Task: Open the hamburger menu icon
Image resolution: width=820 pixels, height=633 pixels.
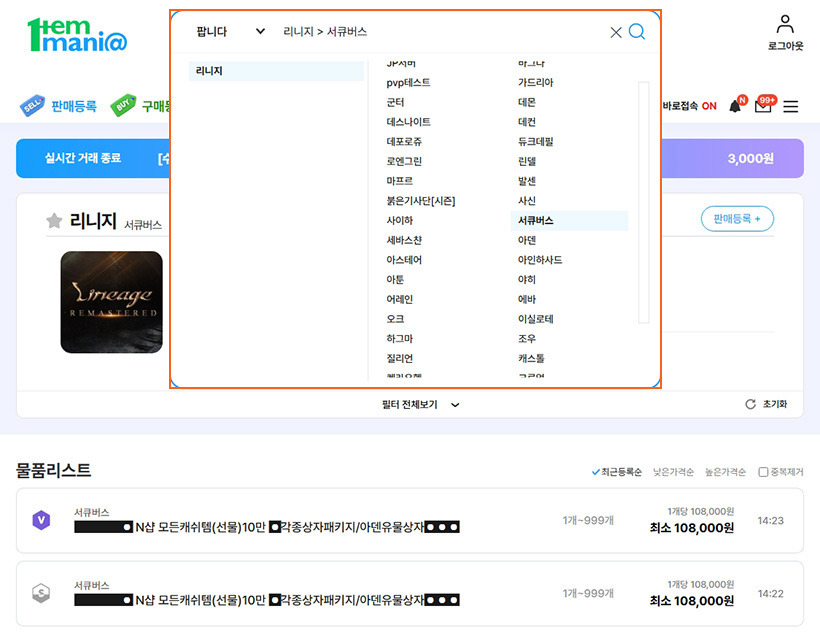Action: (x=791, y=106)
